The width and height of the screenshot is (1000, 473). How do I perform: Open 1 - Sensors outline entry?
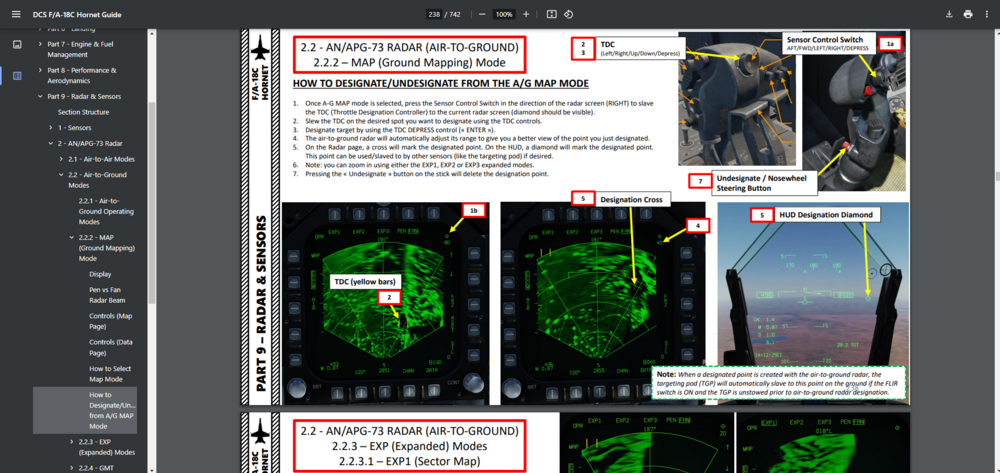[75, 127]
